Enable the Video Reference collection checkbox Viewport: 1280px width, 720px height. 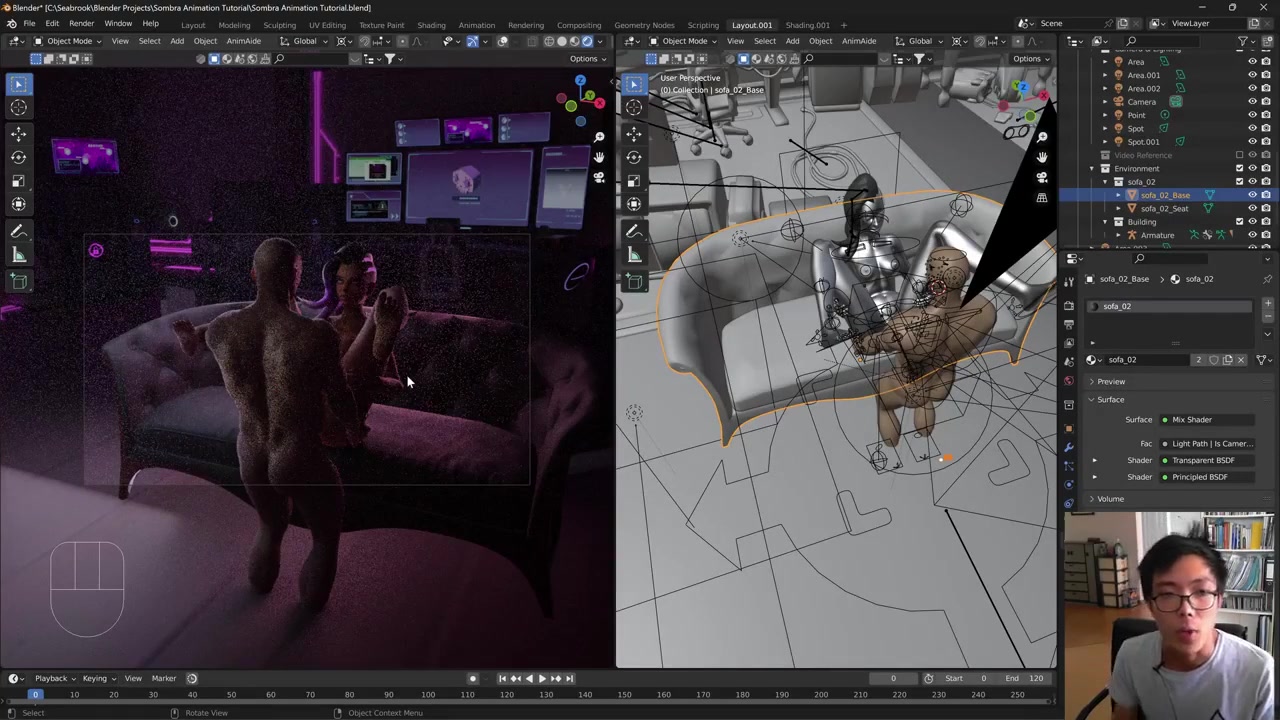(x=1240, y=155)
